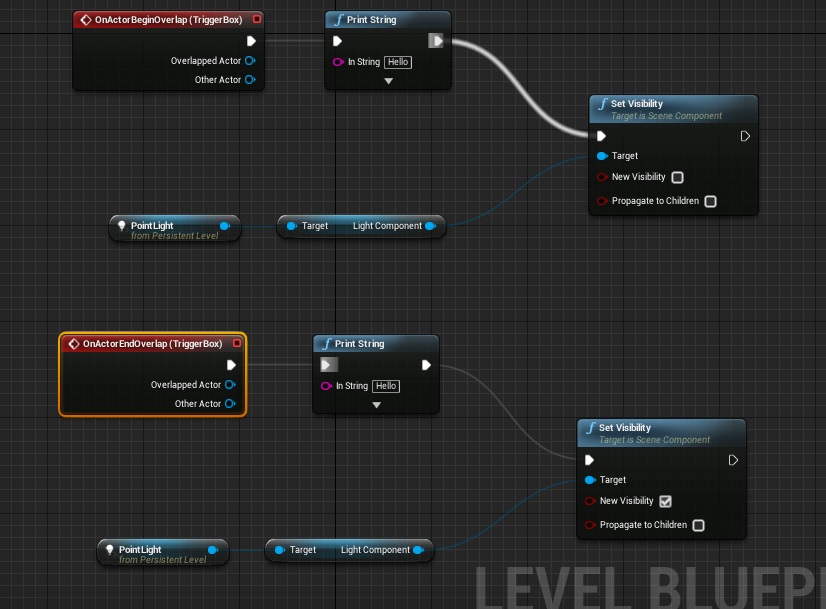Check Propagate to Children in EndOverlap Set Visibility node
This screenshot has height=609, width=826.
pos(699,525)
